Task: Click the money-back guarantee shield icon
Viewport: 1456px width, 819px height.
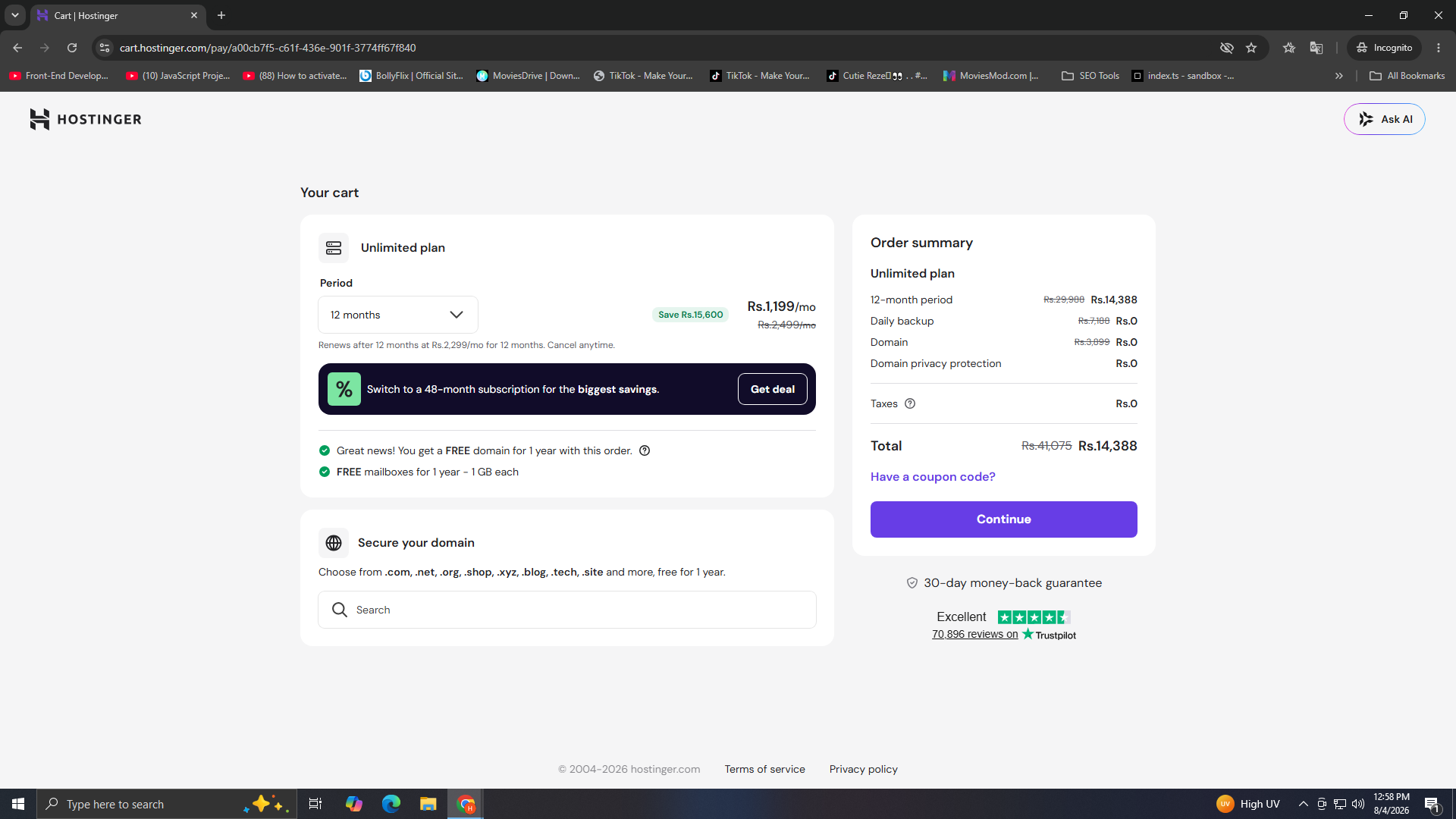Action: (912, 583)
